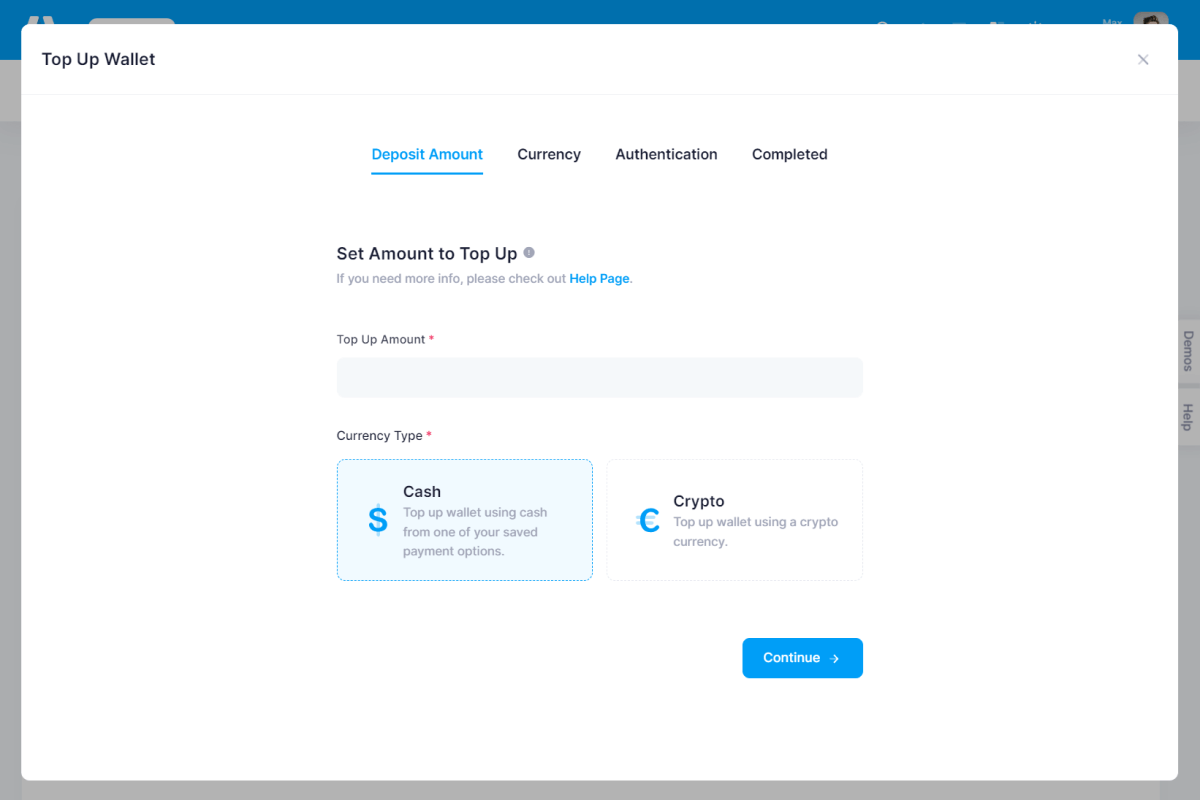
Task: Jump to the Completed step tab
Action: [789, 155]
